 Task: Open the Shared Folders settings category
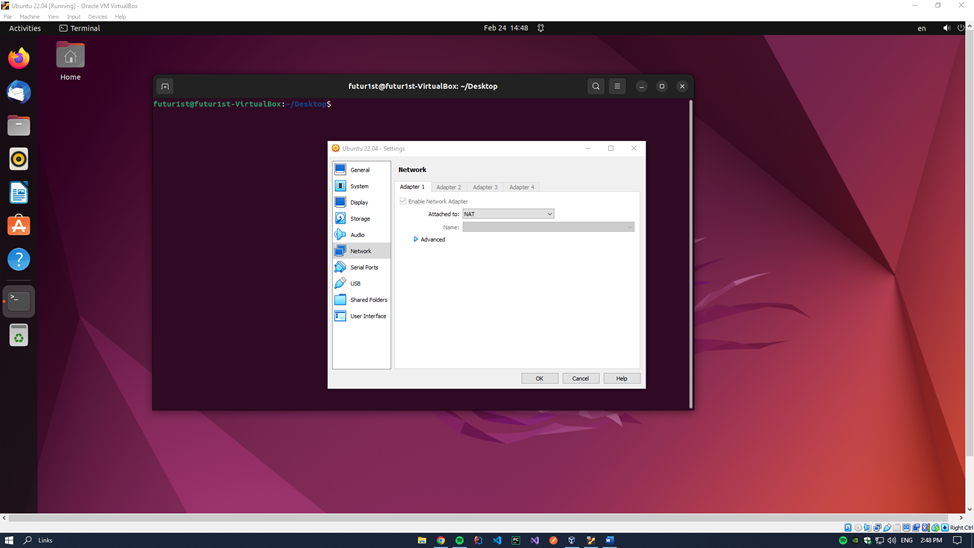(361, 299)
